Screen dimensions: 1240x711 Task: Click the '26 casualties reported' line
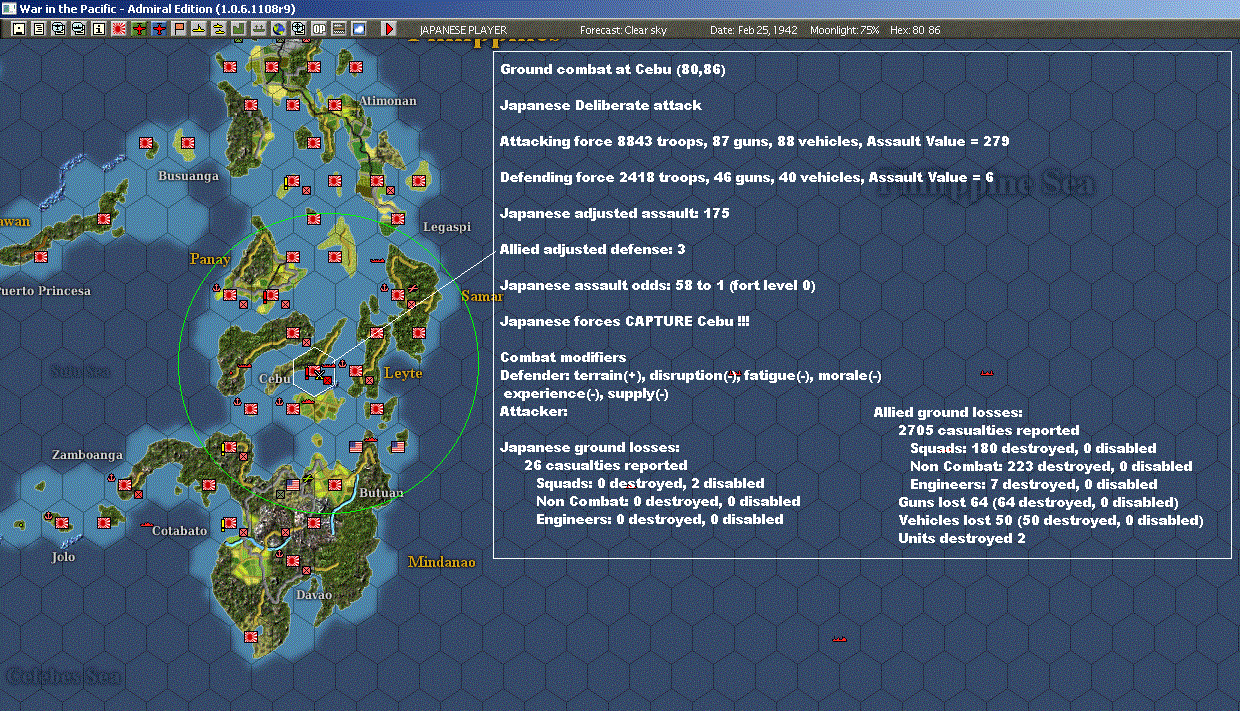606,465
